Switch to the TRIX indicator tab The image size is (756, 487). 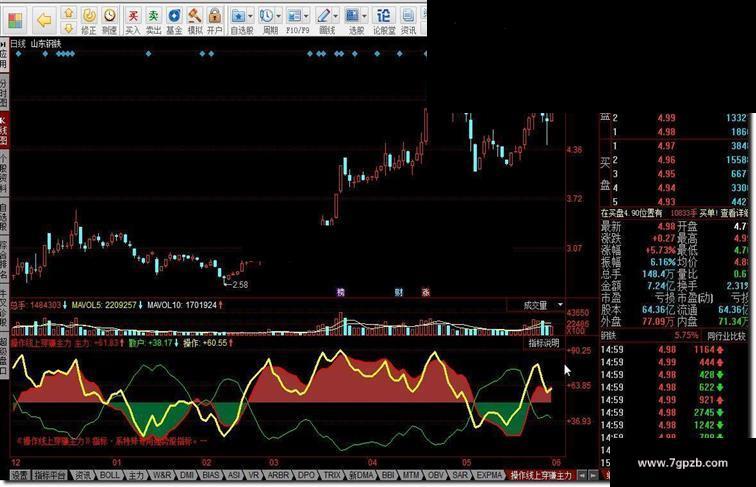click(x=332, y=475)
